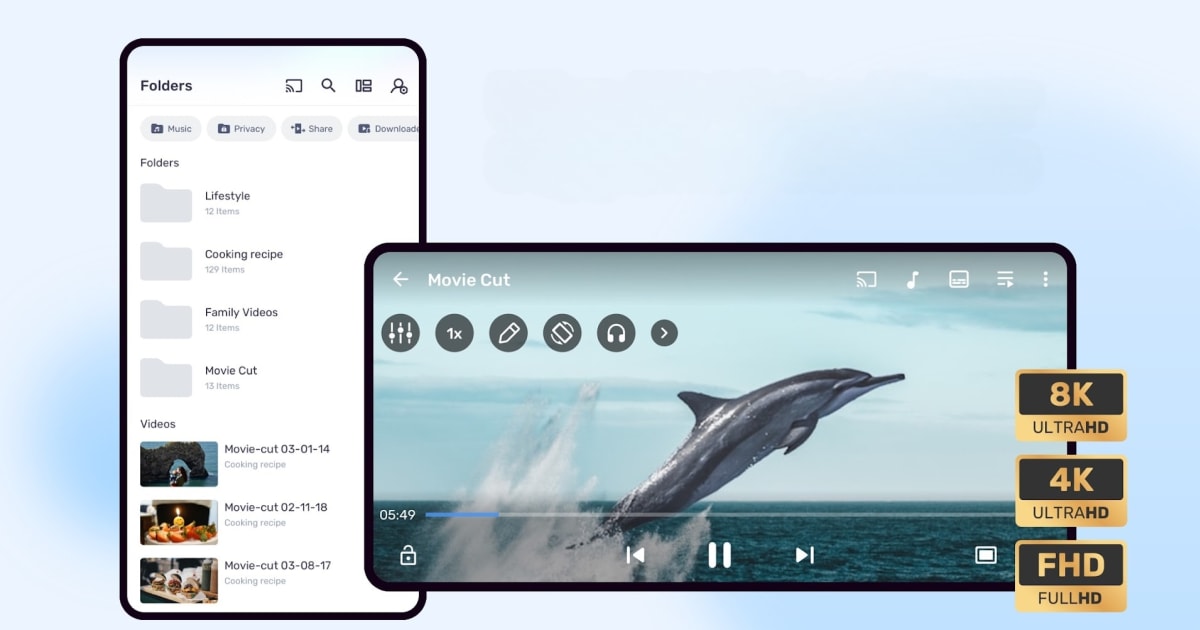Open the Privacy tab chip
The image size is (1200, 630).
tap(241, 128)
